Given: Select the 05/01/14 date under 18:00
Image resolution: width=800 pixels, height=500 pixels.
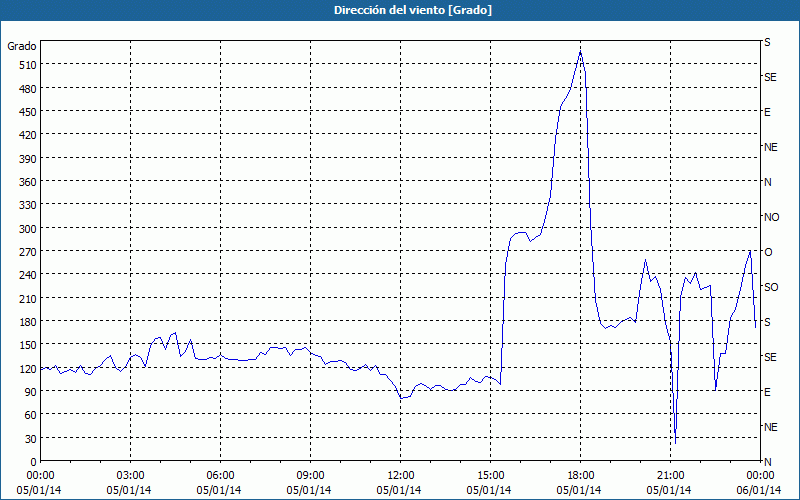Looking at the screenshot, I should point(579,490).
